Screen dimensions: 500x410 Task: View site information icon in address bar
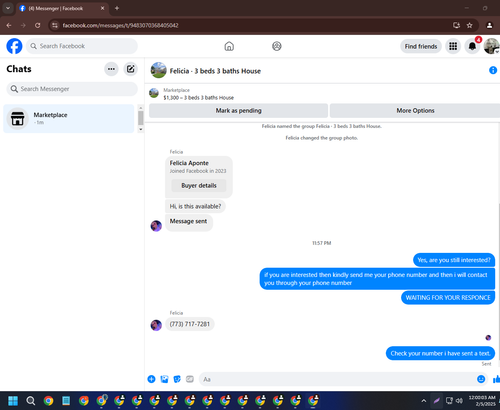[x=55, y=25]
